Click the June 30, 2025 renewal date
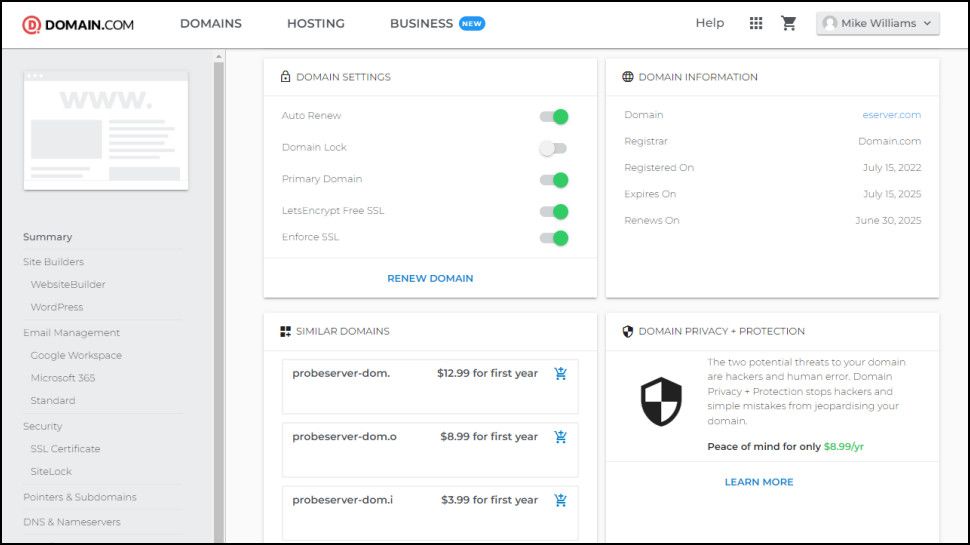Viewport: 970px width, 545px height. click(888, 221)
